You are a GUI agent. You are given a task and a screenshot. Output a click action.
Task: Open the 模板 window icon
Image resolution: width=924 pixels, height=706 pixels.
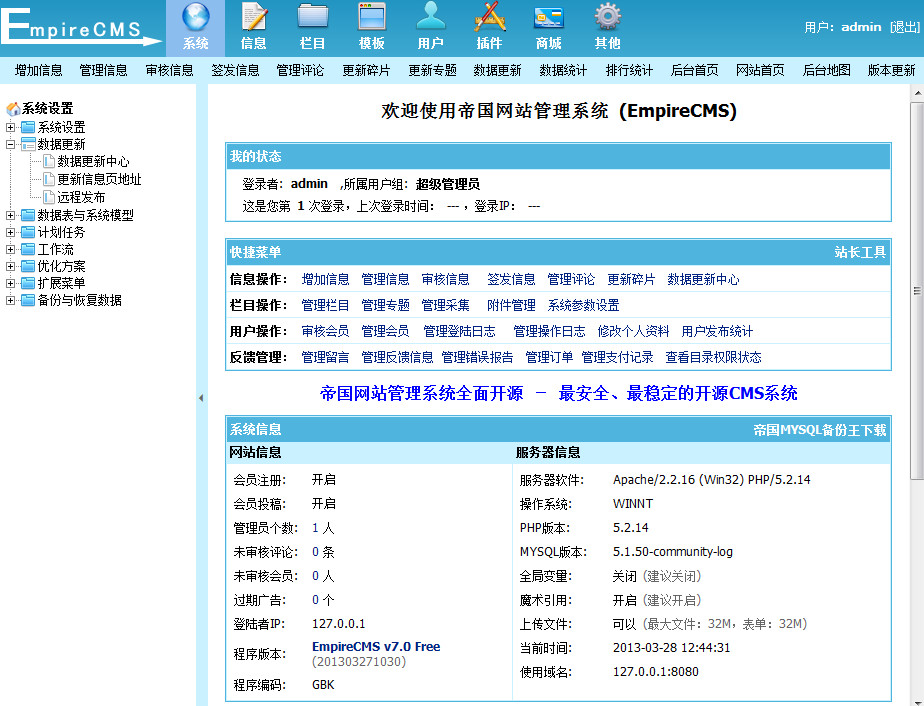click(x=372, y=17)
